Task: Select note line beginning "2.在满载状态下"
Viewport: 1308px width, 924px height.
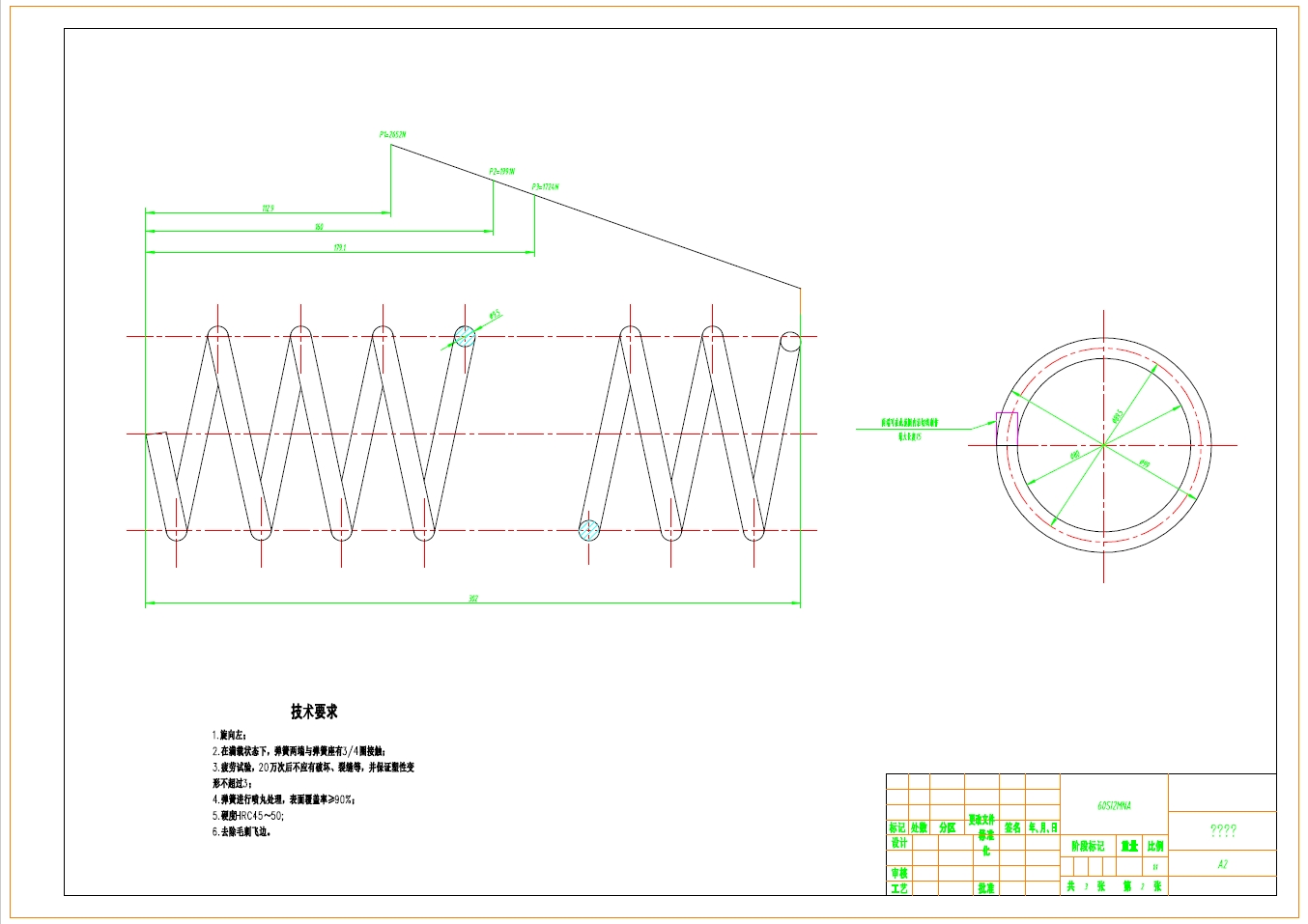Action: pyautogui.click(x=299, y=751)
